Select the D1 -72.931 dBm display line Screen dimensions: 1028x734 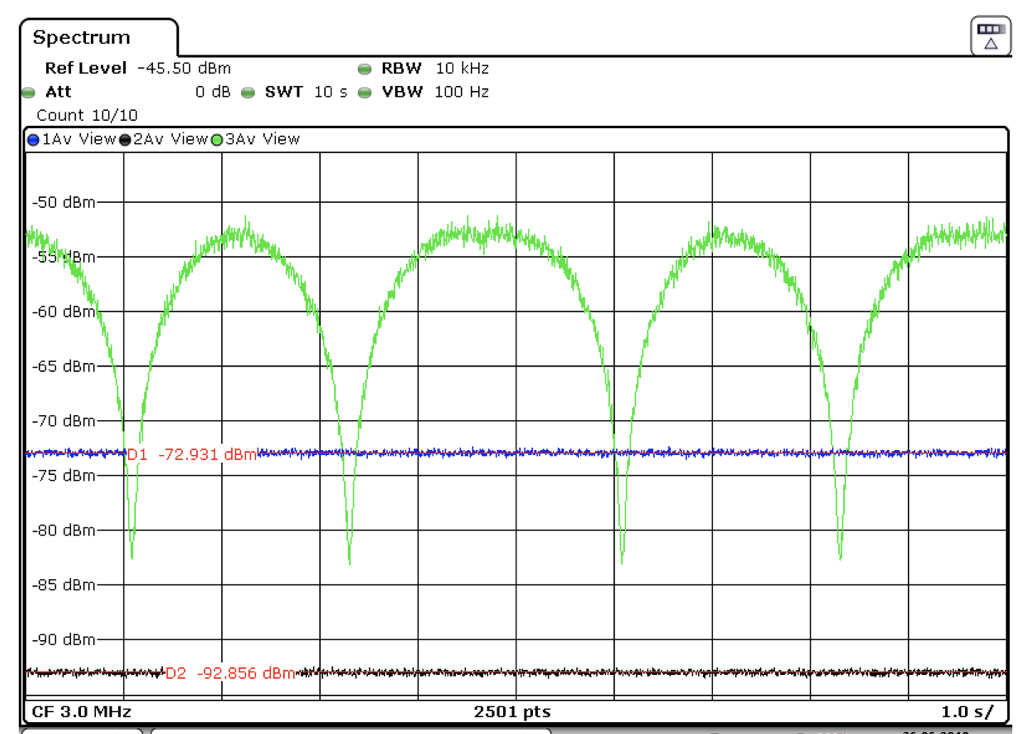(x=191, y=455)
